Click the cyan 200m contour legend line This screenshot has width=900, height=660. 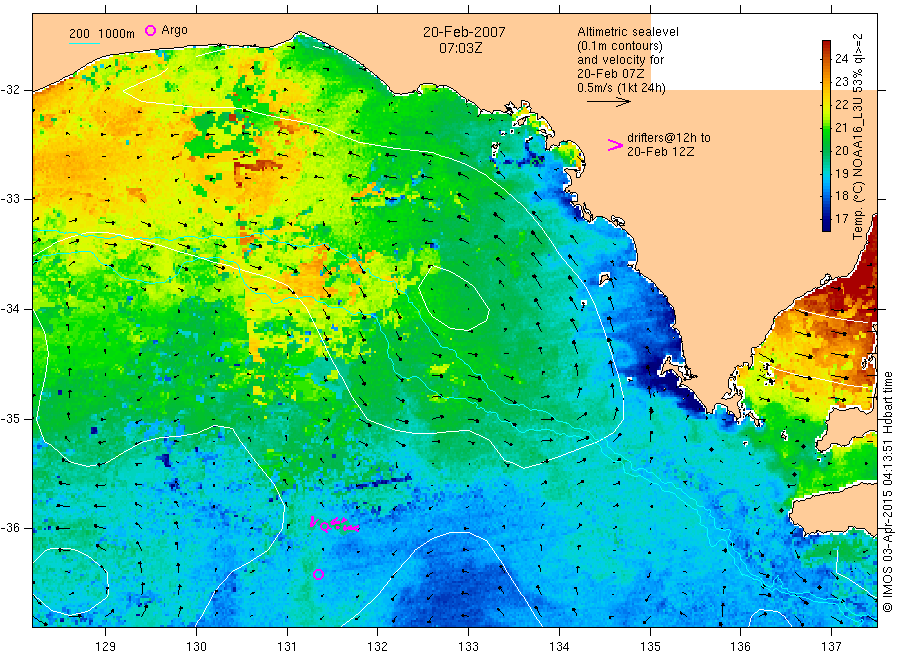pos(84,43)
